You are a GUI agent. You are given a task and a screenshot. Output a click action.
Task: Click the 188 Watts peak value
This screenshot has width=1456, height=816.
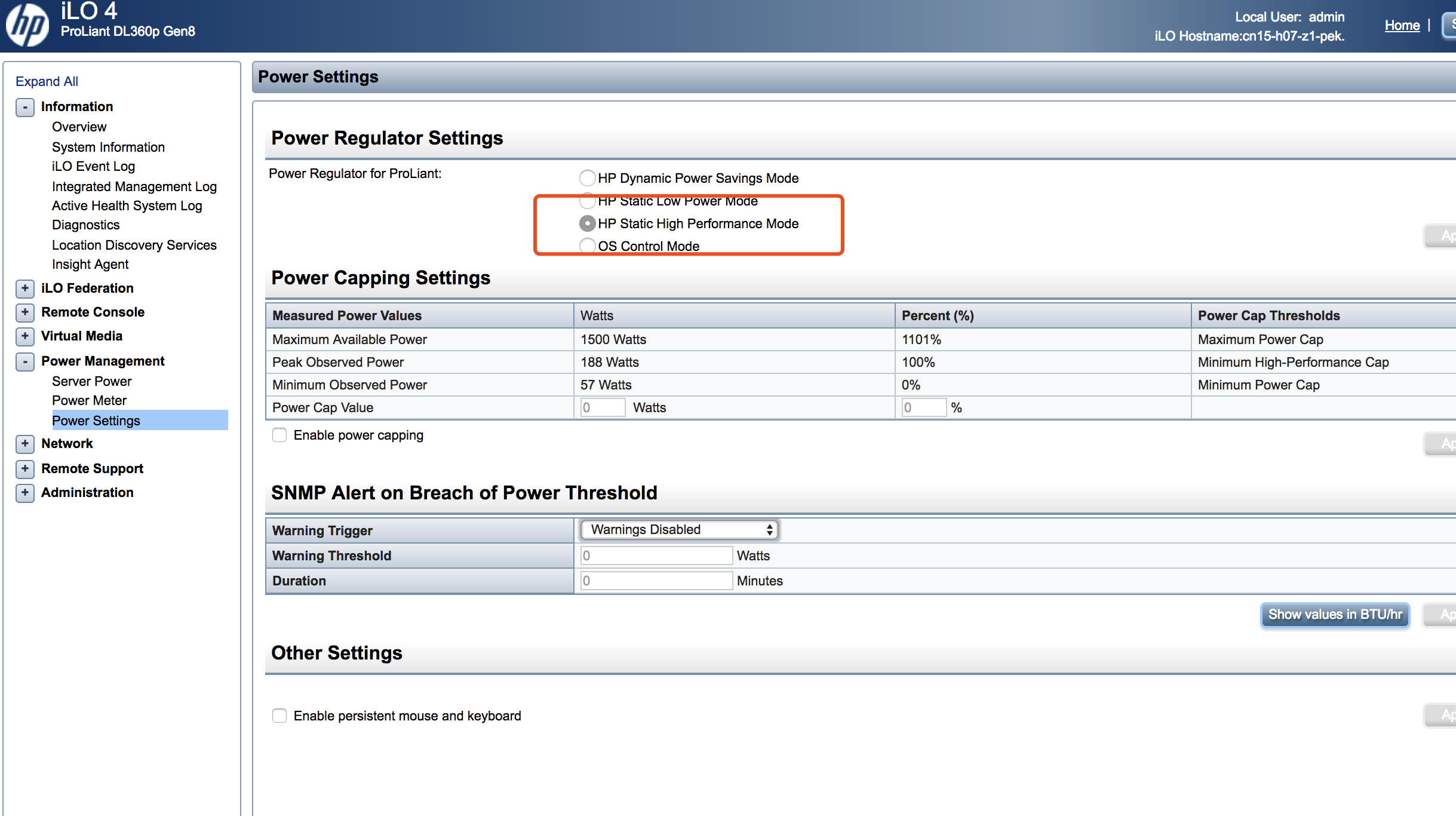click(x=610, y=362)
